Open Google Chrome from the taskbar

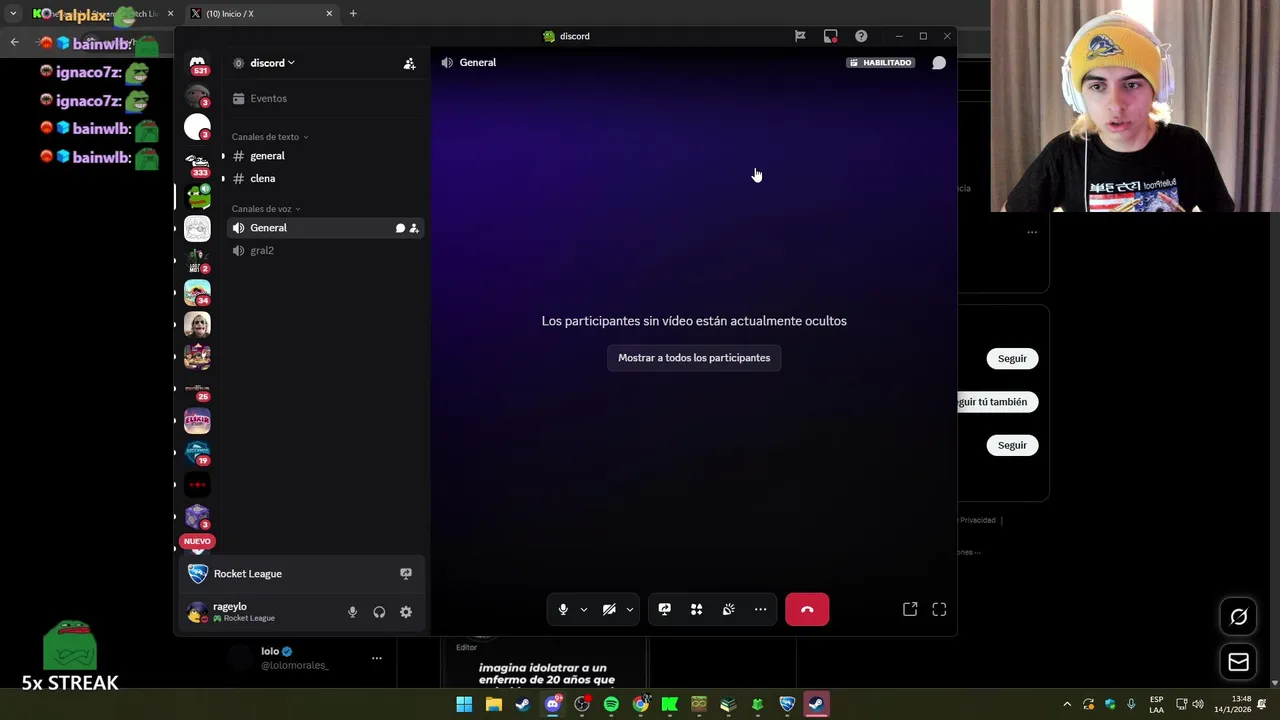[x=640, y=704]
